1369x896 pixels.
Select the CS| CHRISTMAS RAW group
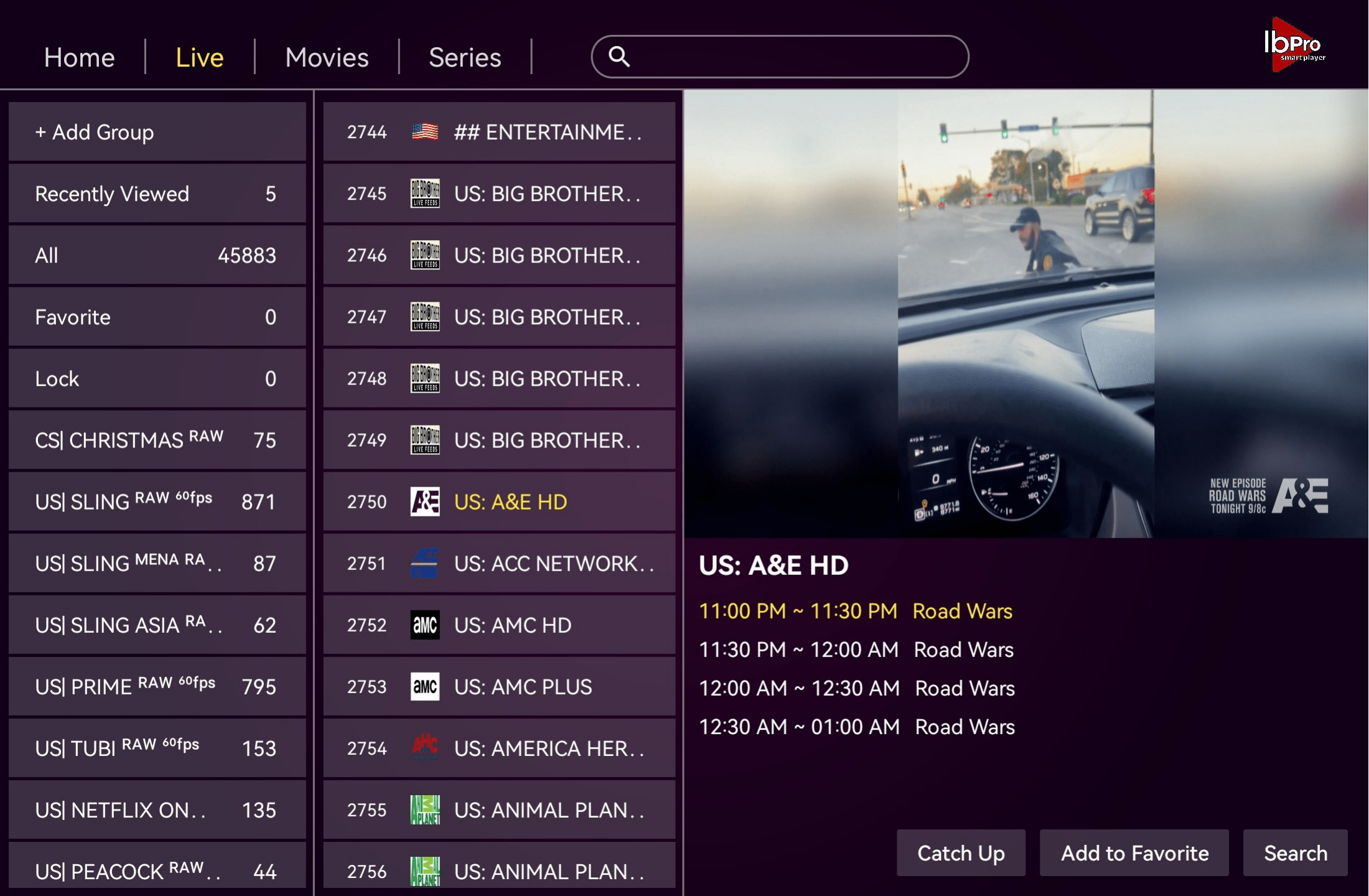157,440
